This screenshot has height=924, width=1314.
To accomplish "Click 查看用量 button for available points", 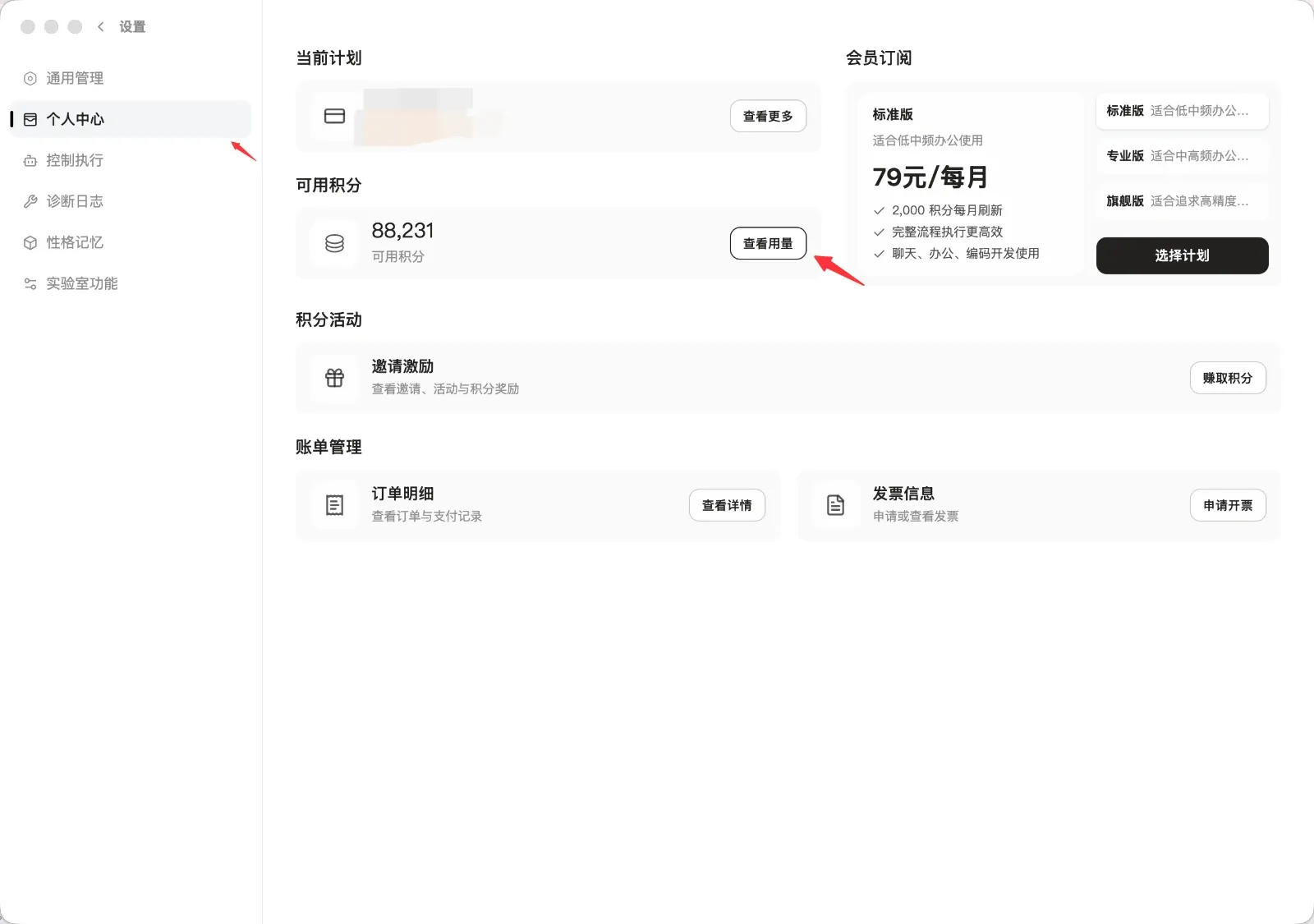I will click(768, 244).
